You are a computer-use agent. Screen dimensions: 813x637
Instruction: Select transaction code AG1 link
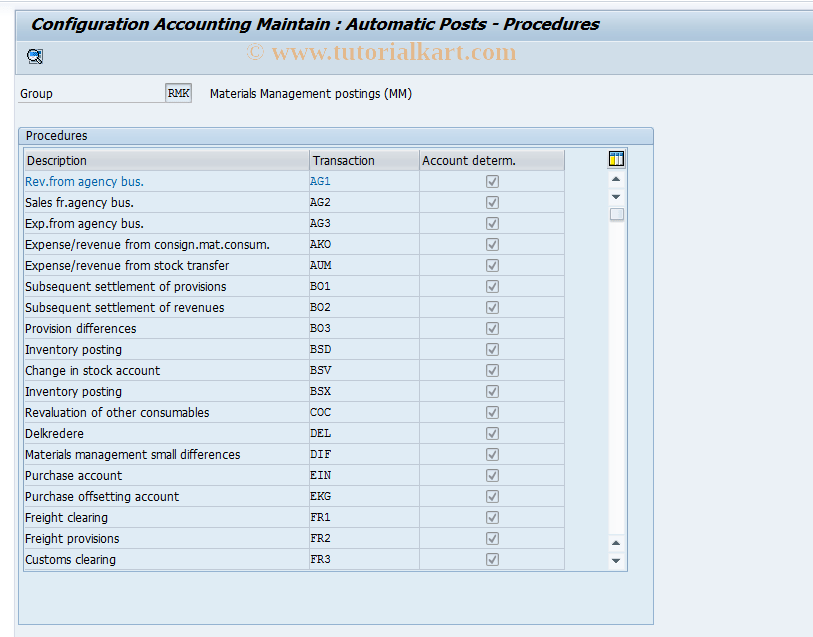pyautogui.click(x=319, y=181)
